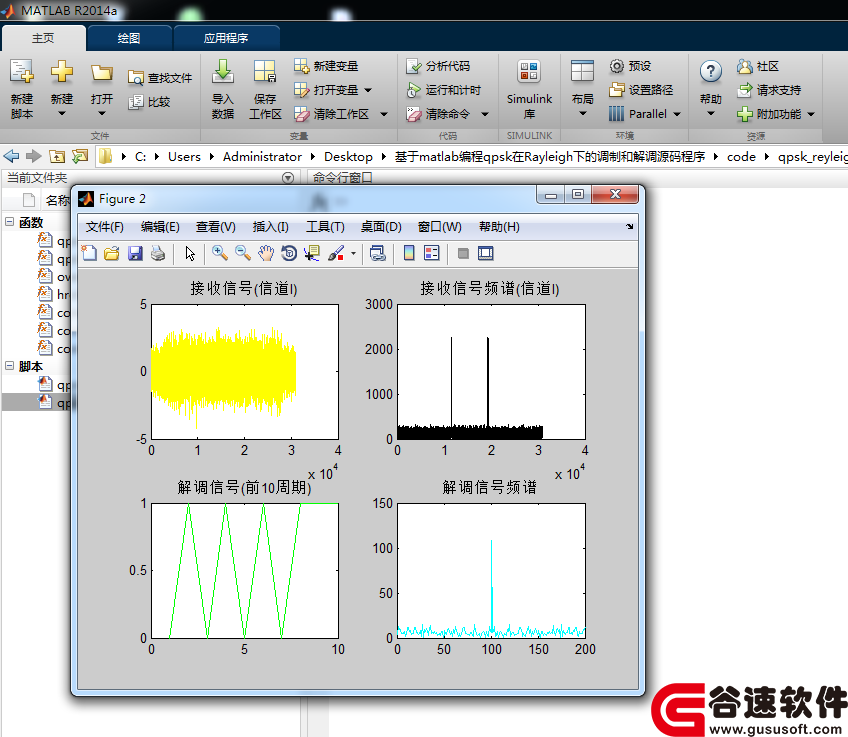Open the 帮助(H) menu in Figure 2
Viewport: 848px width, 737px height.
click(x=499, y=227)
